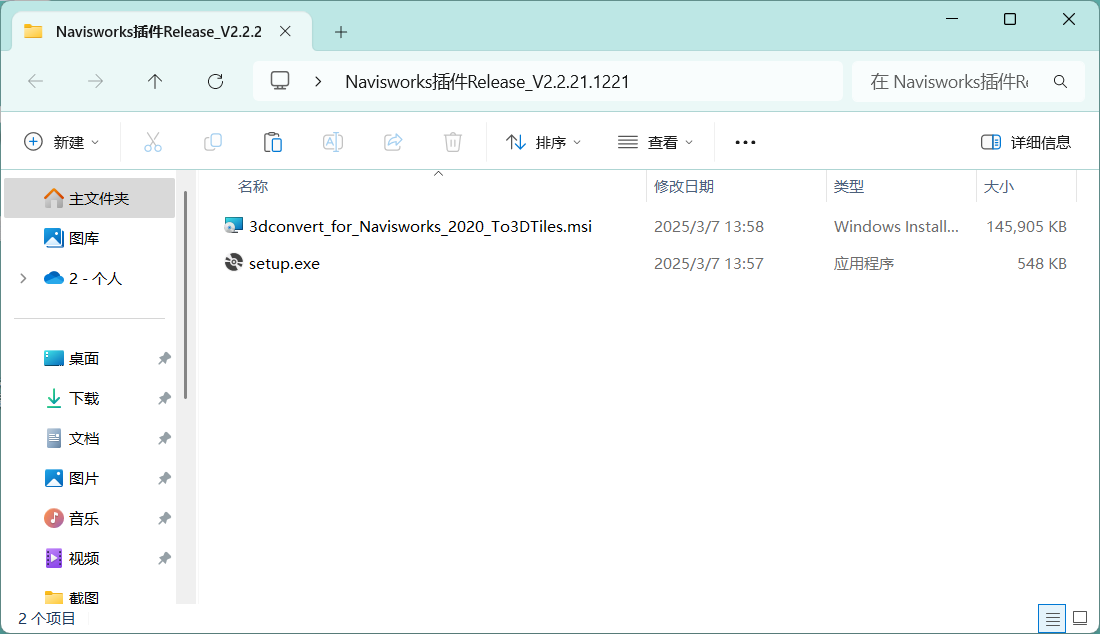
Task: Select the setup.exe file icon
Action: coord(234,263)
